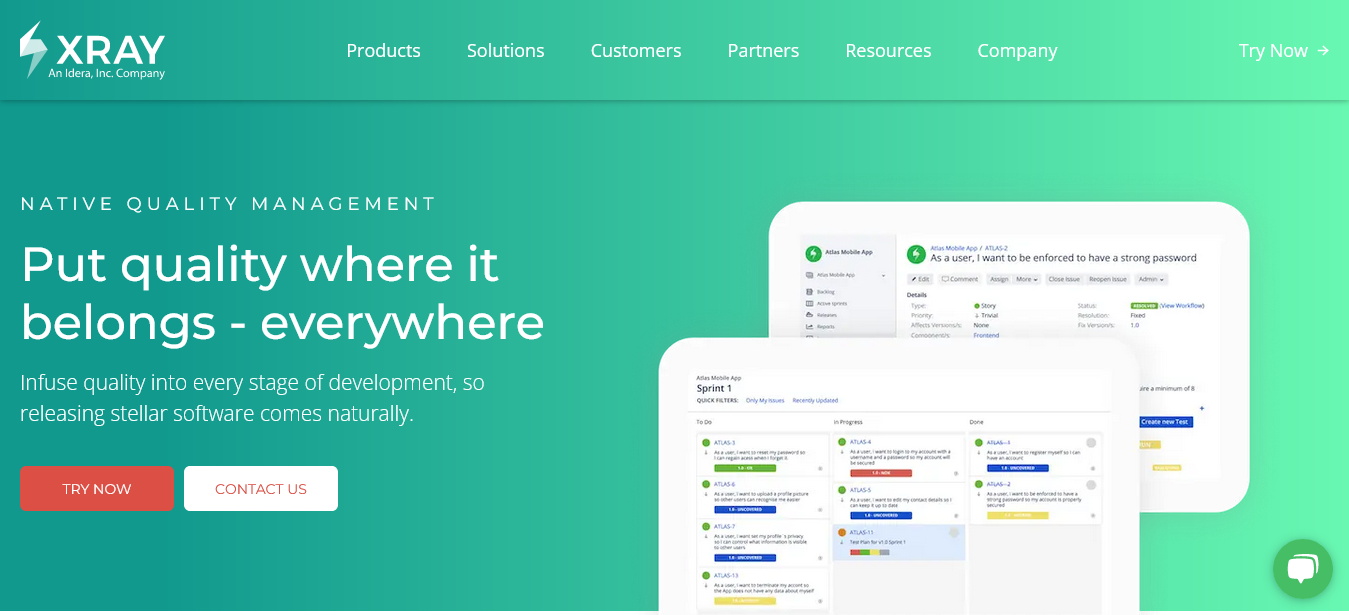Image resolution: width=1349 pixels, height=615 pixels.
Task: Click the green issue icon beside ATLAS-2 title
Action: click(x=915, y=254)
